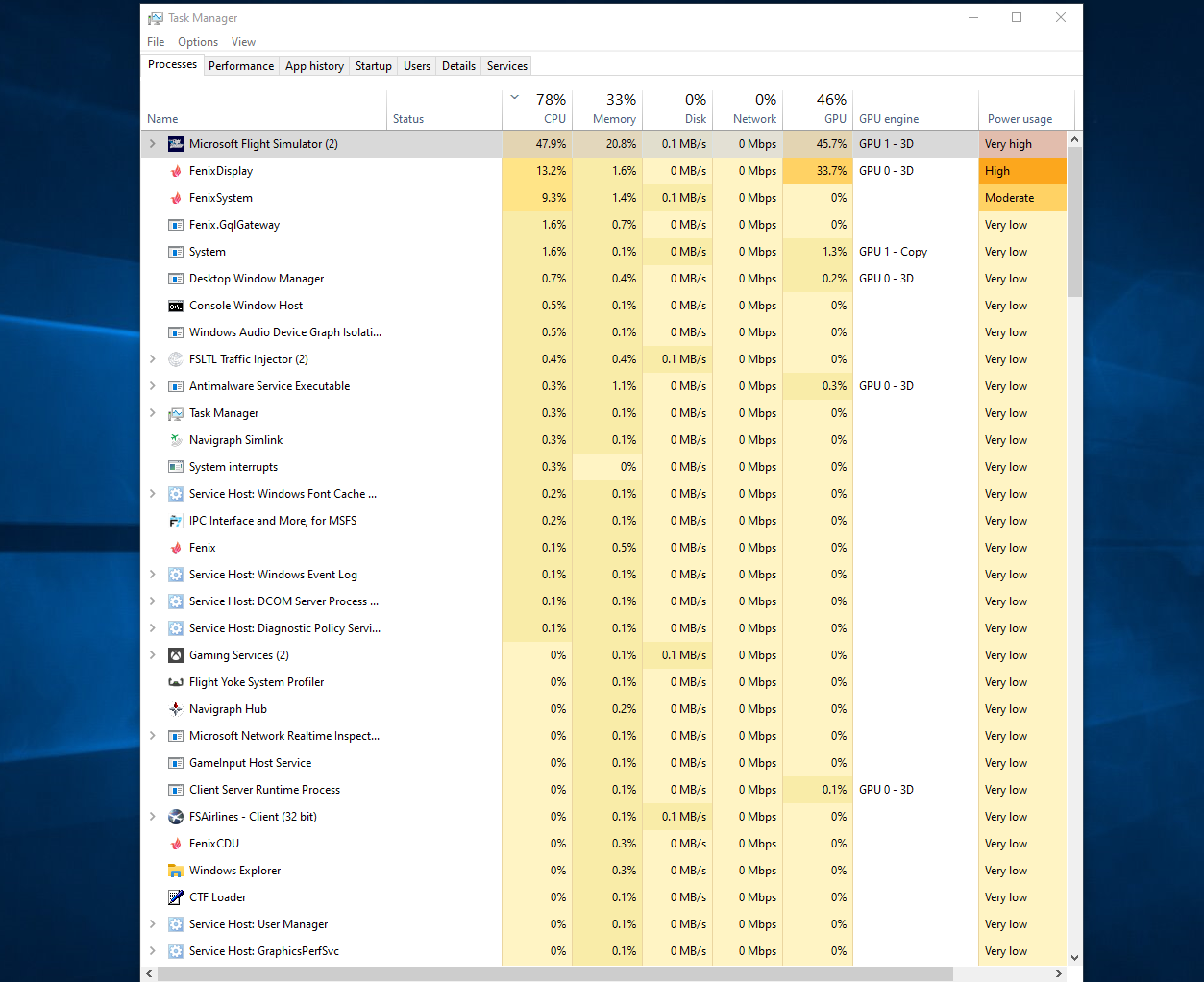Click the Service Host Windows Event Log gear icon
Viewport: 1204px width, 982px height.
click(176, 575)
